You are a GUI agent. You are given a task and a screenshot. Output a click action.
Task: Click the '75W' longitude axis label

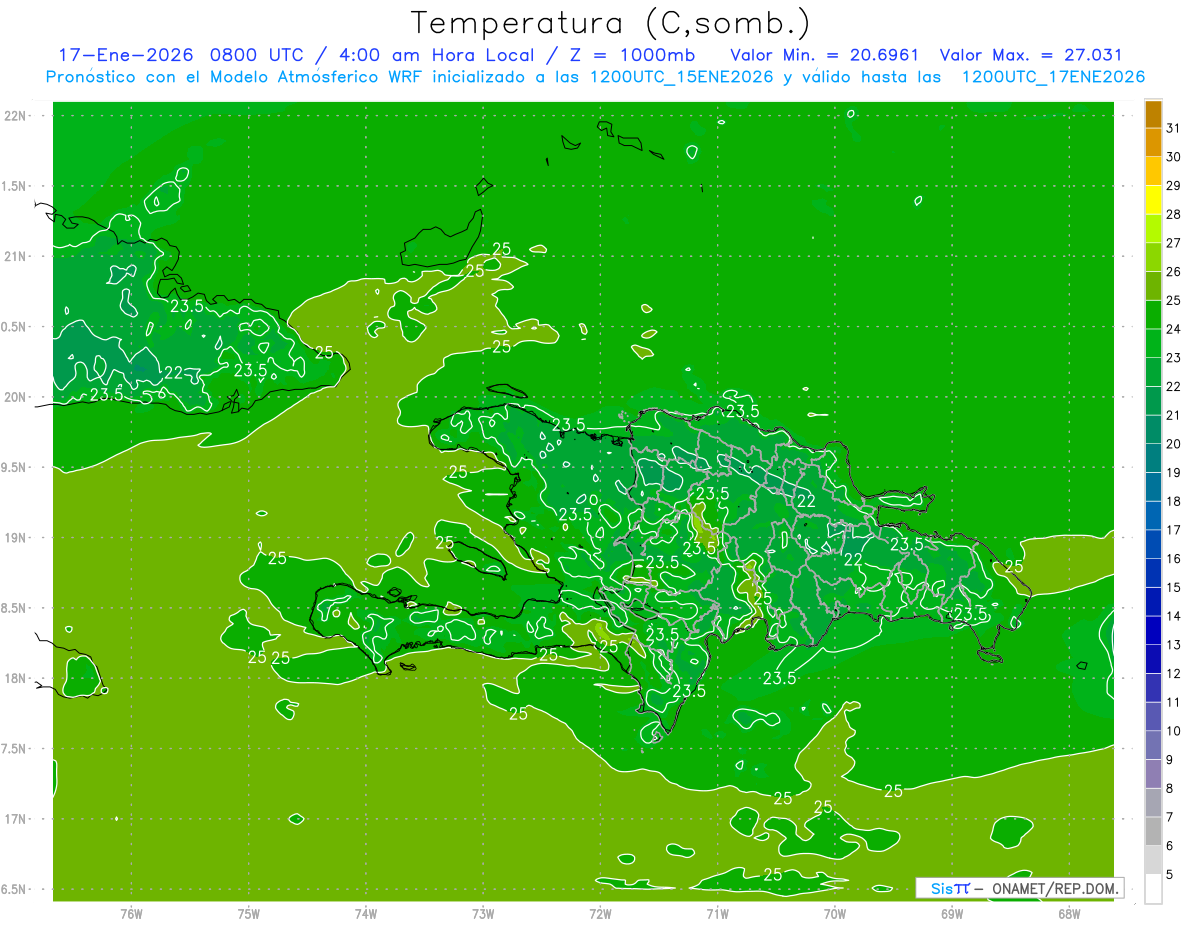[x=249, y=914]
